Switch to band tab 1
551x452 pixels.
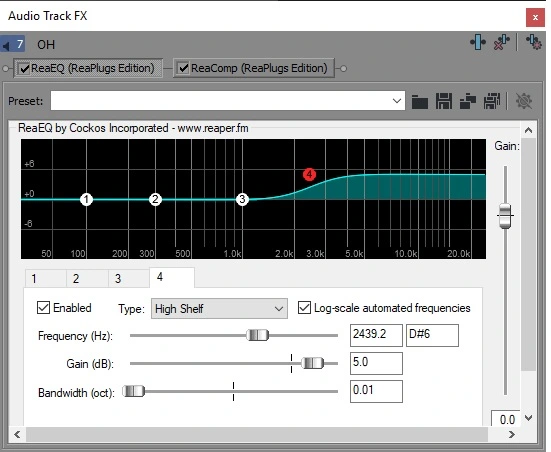point(46,279)
